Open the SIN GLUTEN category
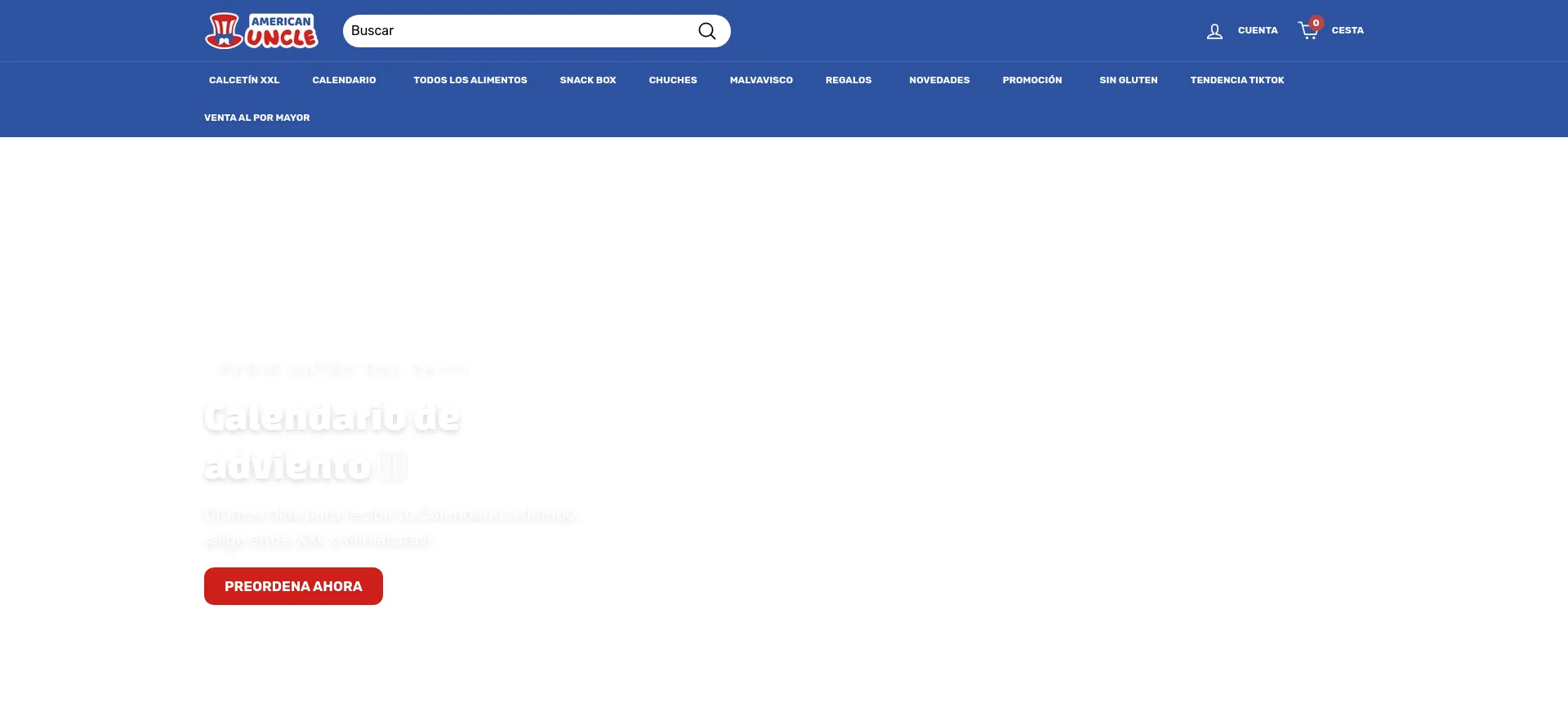The height and width of the screenshot is (725, 1568). pos(1128,80)
